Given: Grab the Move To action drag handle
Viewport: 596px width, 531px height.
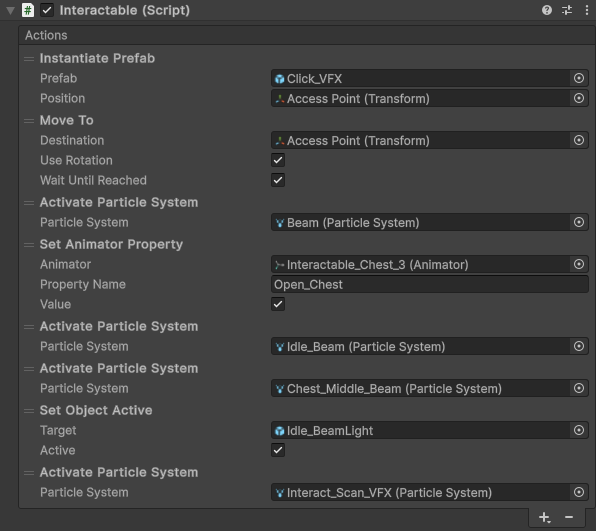Looking at the screenshot, I should point(29,121).
